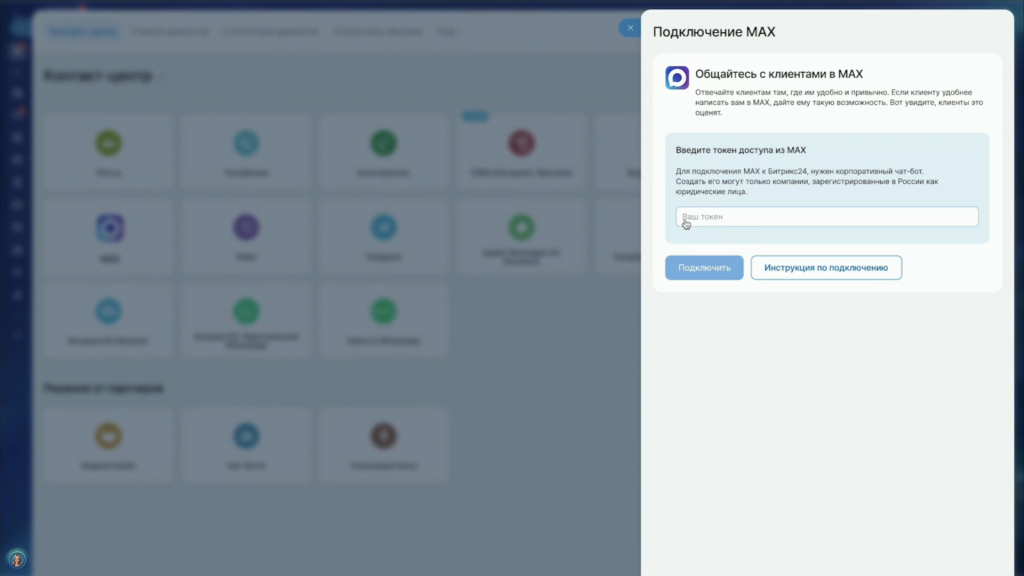The width and height of the screenshot is (1024, 576).
Task: Open the teal Телефония channel icon
Action: 246,143
